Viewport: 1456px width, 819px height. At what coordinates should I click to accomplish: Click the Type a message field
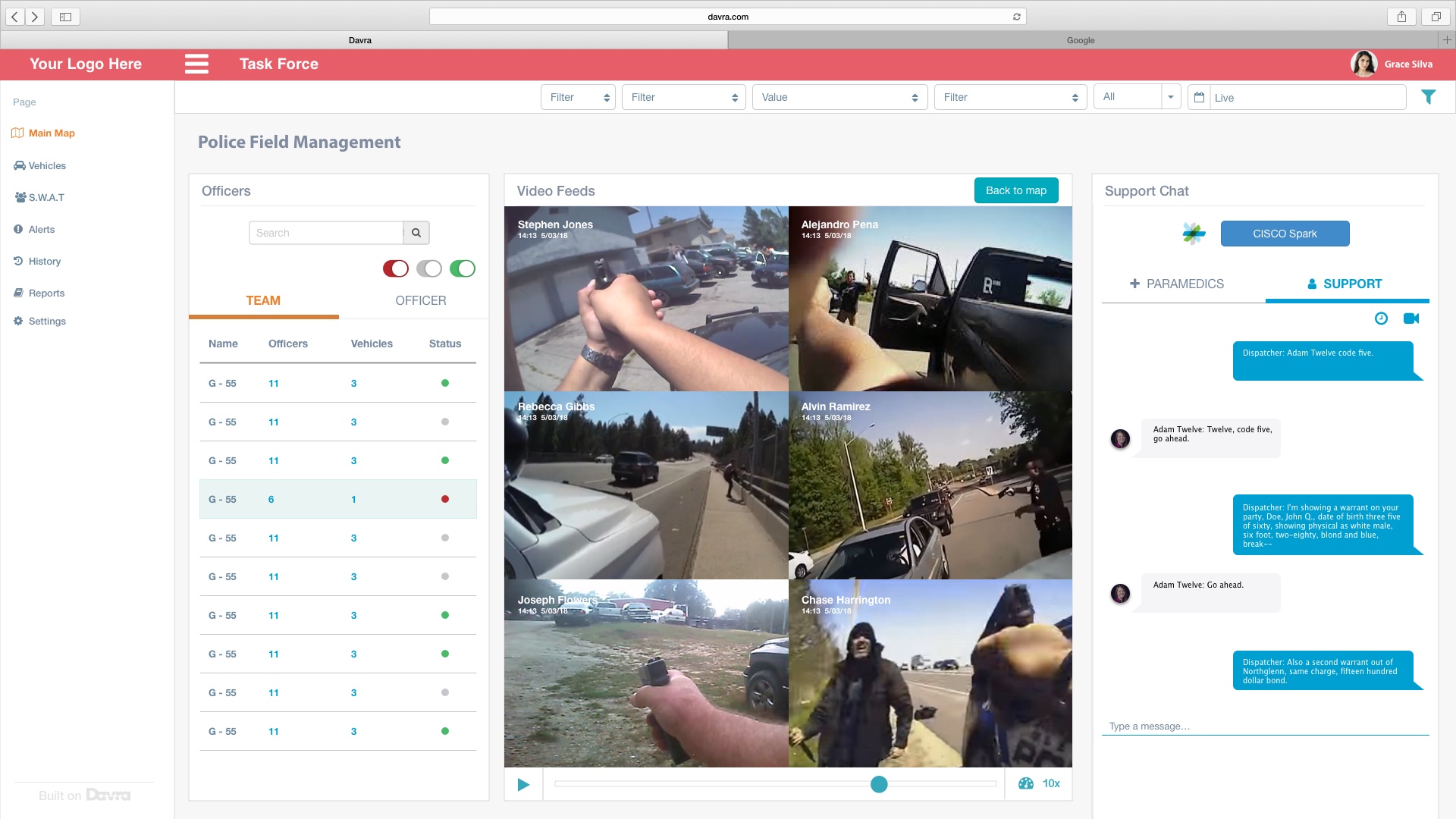1265,726
